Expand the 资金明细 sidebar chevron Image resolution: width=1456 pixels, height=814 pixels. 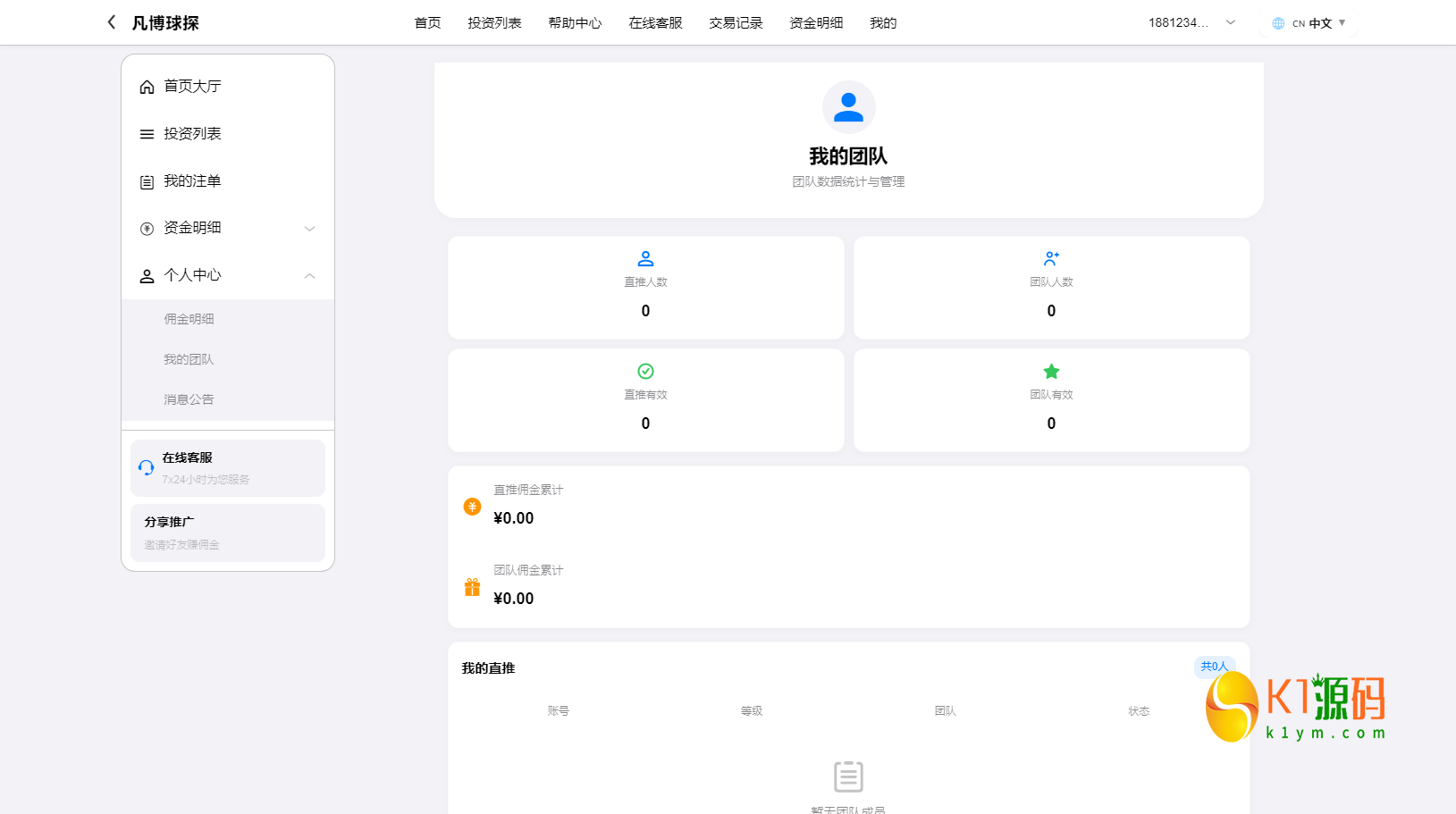tap(310, 229)
